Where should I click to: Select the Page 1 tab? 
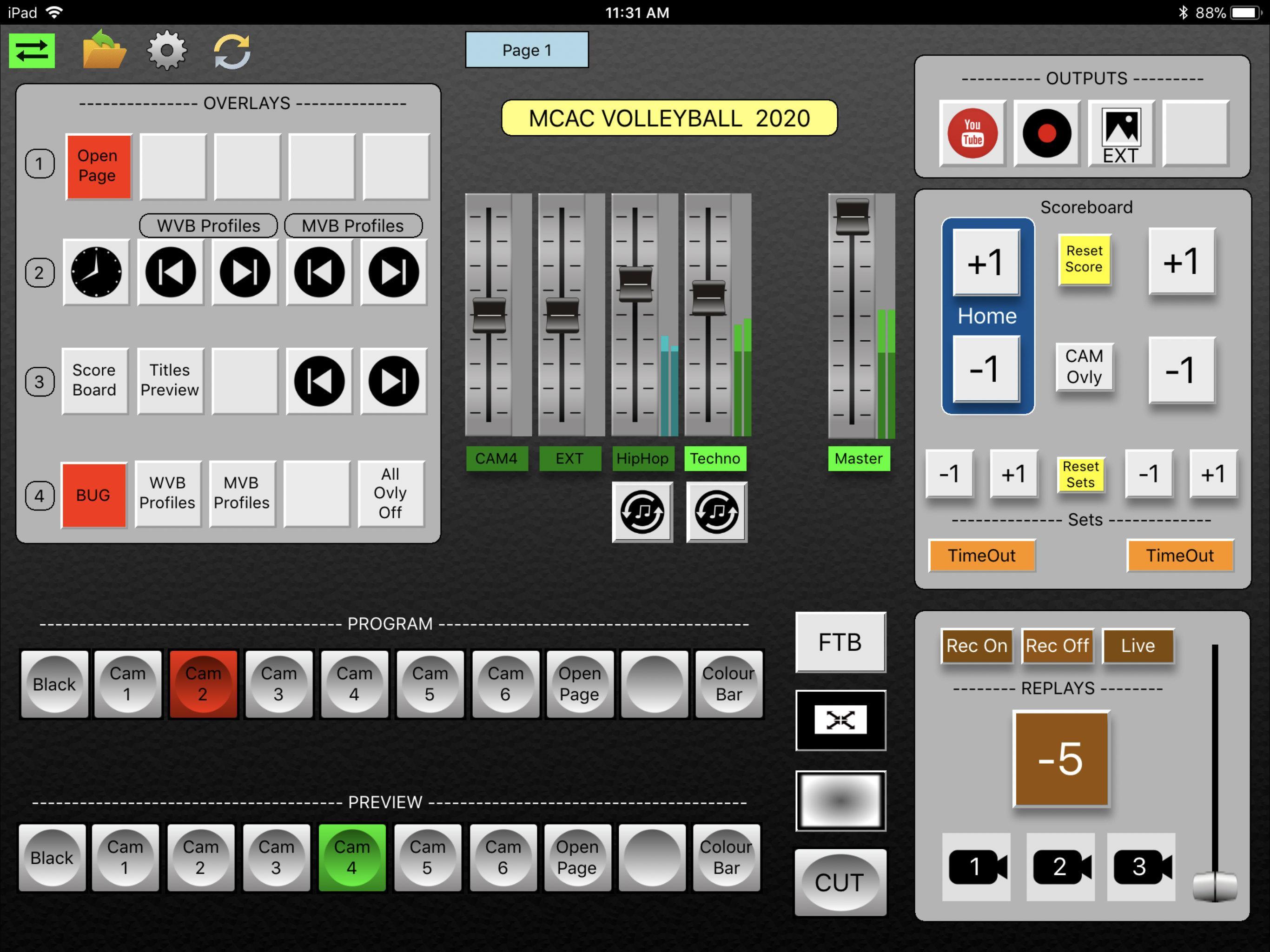(x=526, y=50)
